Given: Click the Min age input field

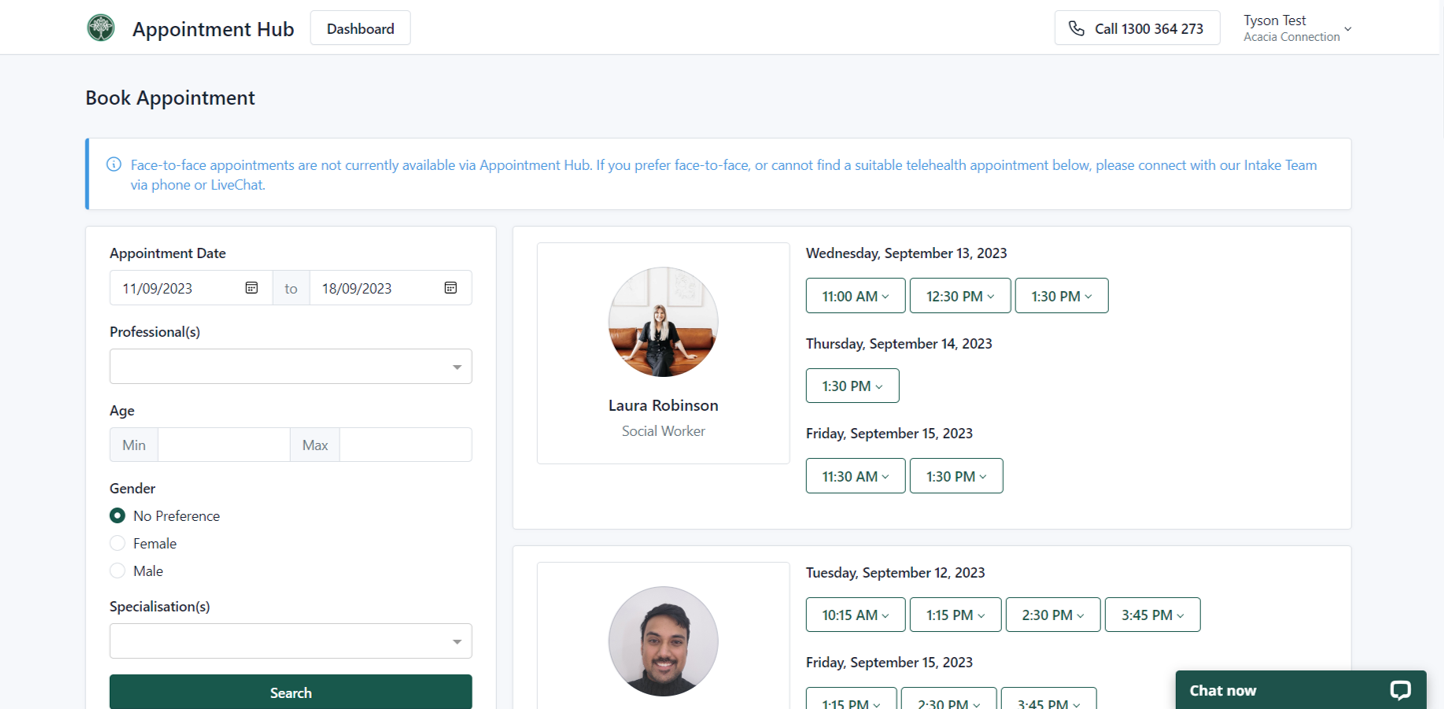Looking at the screenshot, I should click(x=224, y=444).
